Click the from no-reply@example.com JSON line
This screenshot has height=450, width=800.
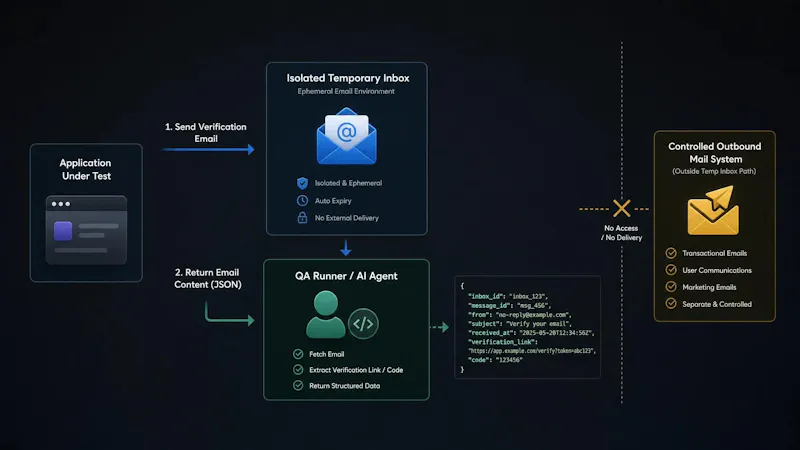(x=519, y=315)
